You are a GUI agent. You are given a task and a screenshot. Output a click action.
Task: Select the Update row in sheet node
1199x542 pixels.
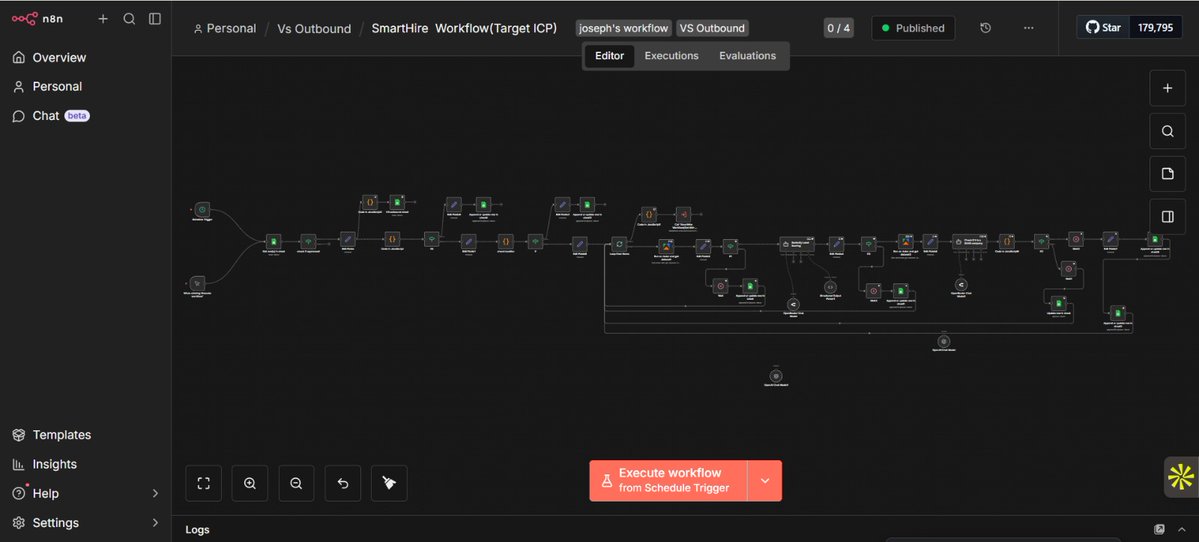[1059, 303]
